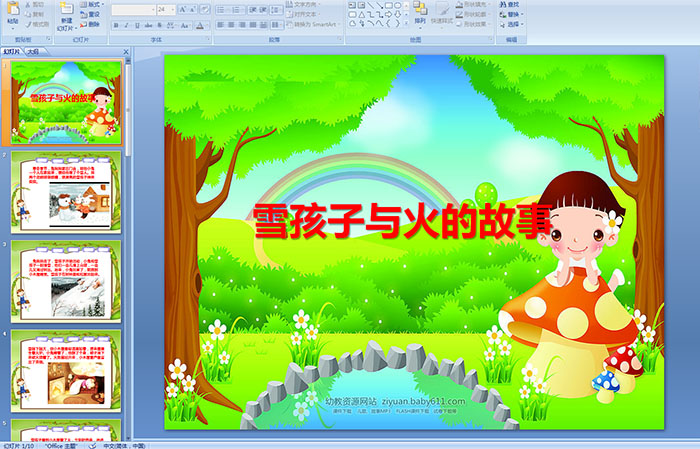Click Convert to SmartArt button
700x449 pixels.
tap(310, 25)
